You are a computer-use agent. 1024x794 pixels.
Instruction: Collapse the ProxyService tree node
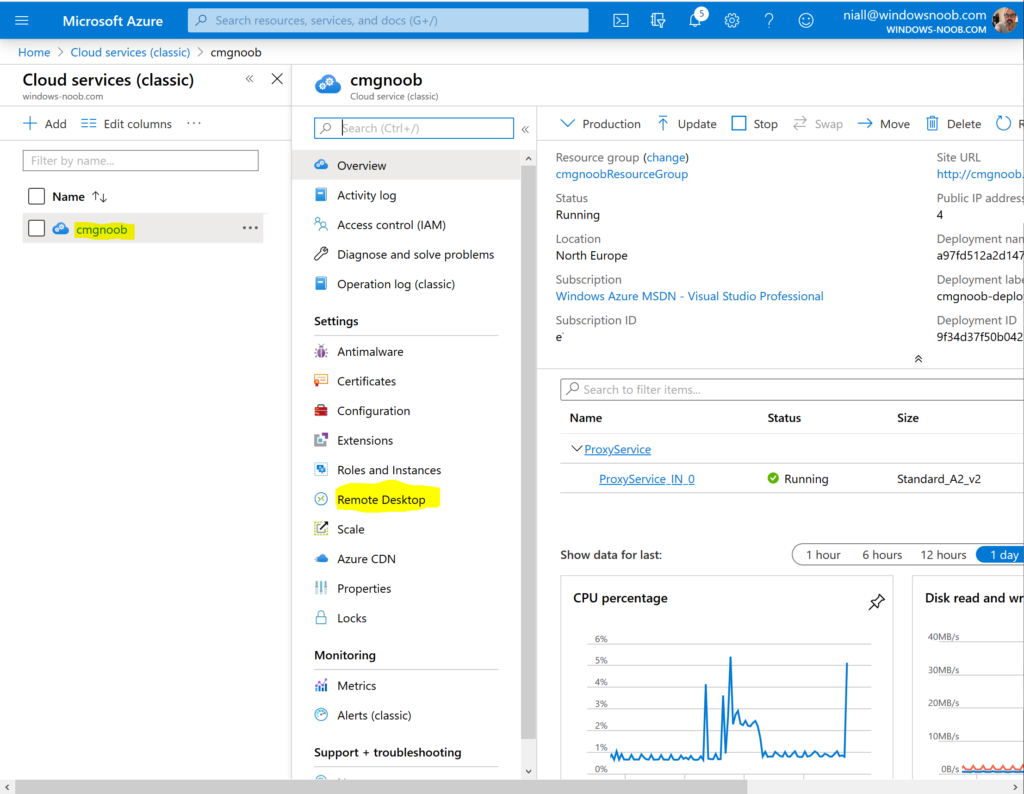[576, 450]
